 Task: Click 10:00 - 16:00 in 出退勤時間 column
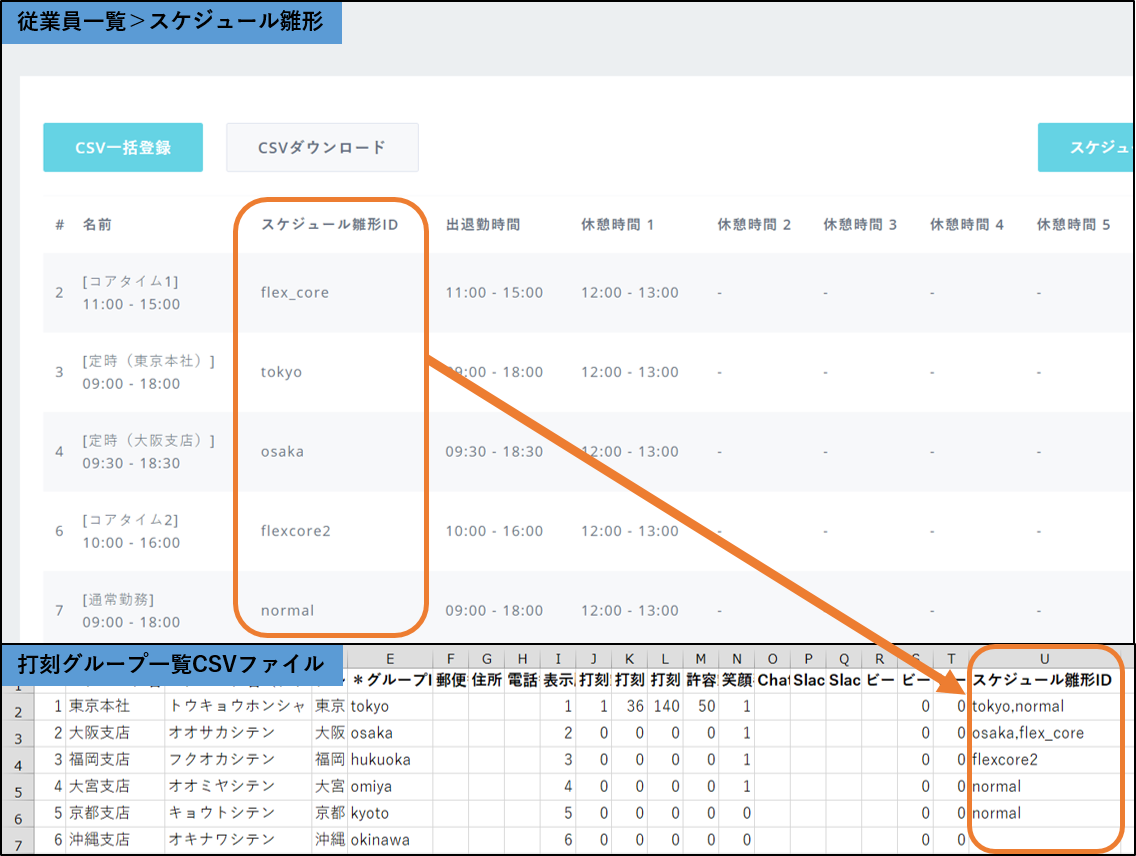tap(494, 531)
